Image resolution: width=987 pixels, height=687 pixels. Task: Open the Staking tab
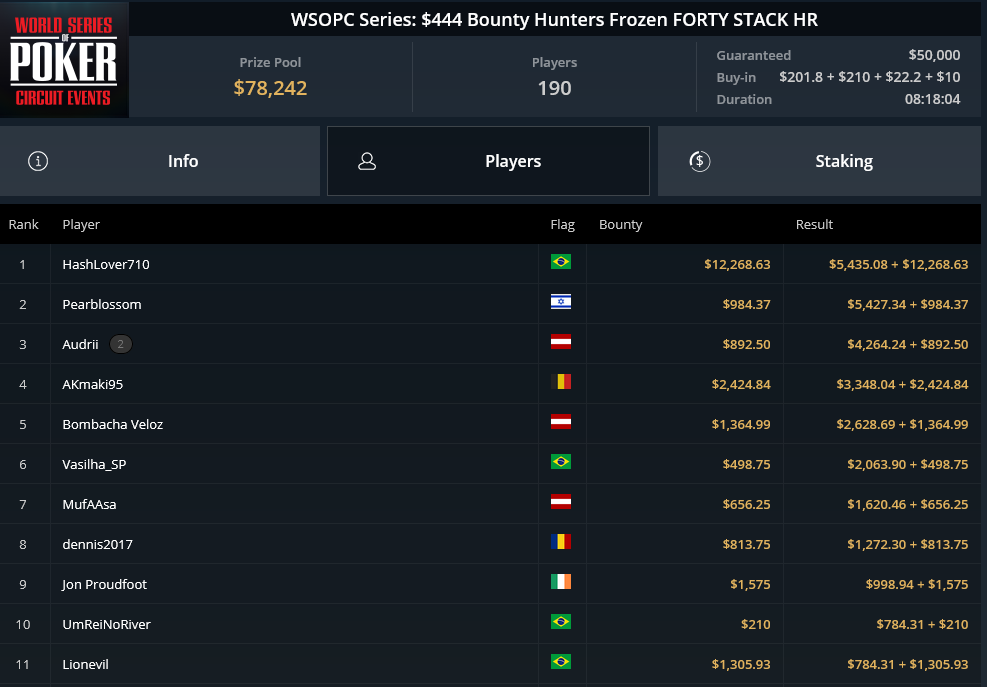click(x=820, y=161)
